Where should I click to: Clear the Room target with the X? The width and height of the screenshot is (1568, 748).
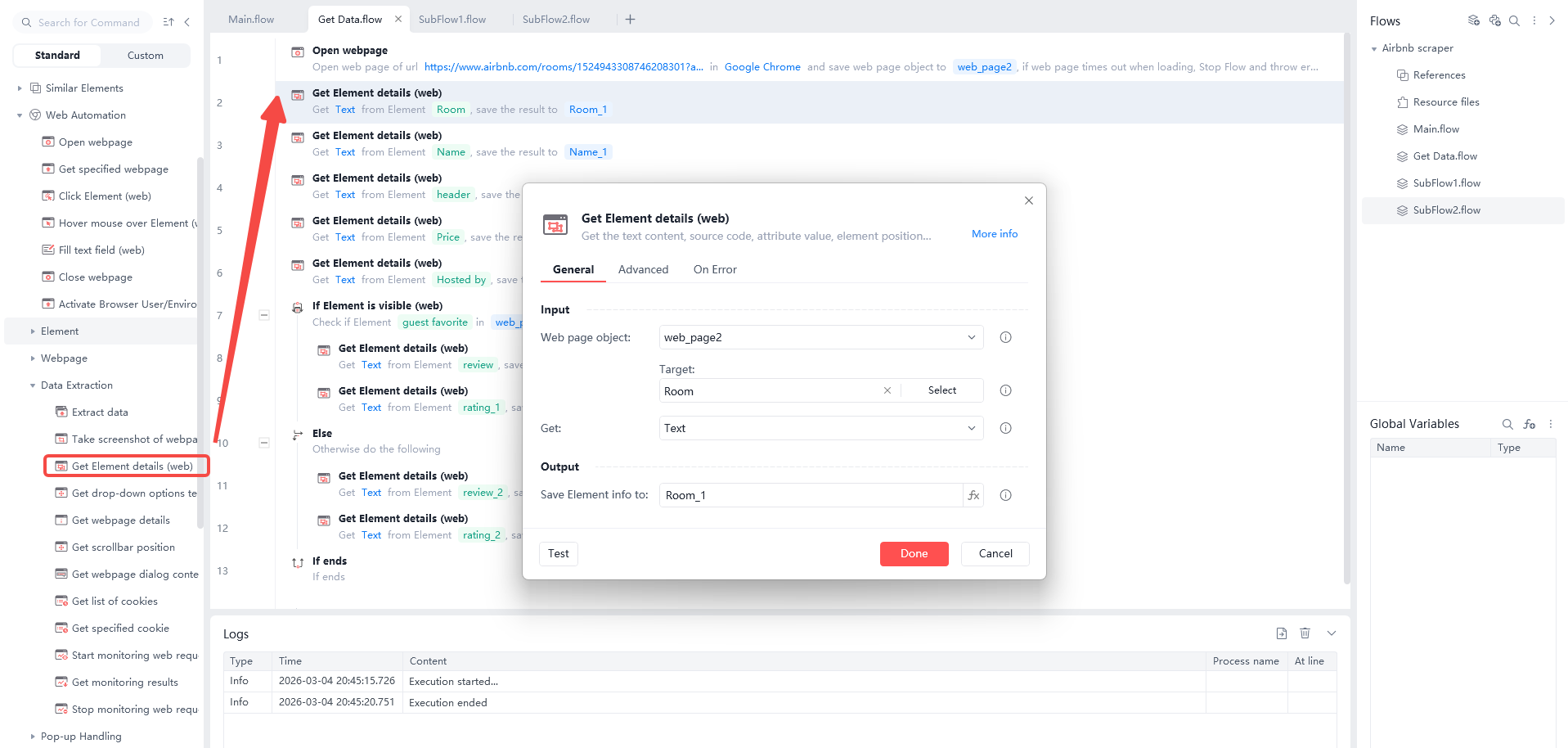tap(887, 390)
